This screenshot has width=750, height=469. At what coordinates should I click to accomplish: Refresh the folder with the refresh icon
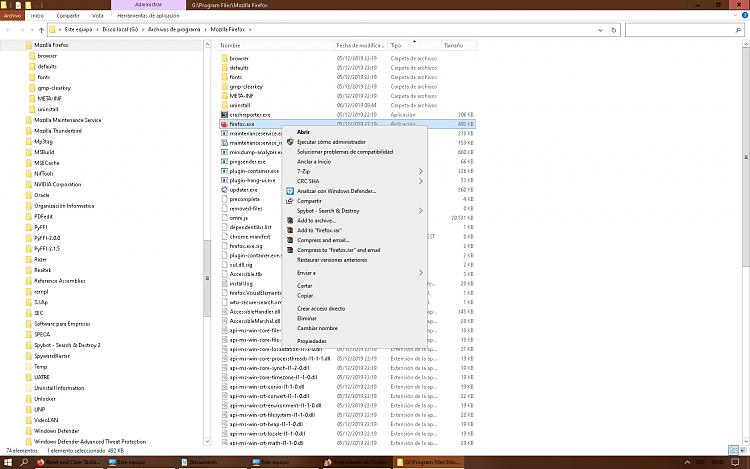tap(614, 30)
